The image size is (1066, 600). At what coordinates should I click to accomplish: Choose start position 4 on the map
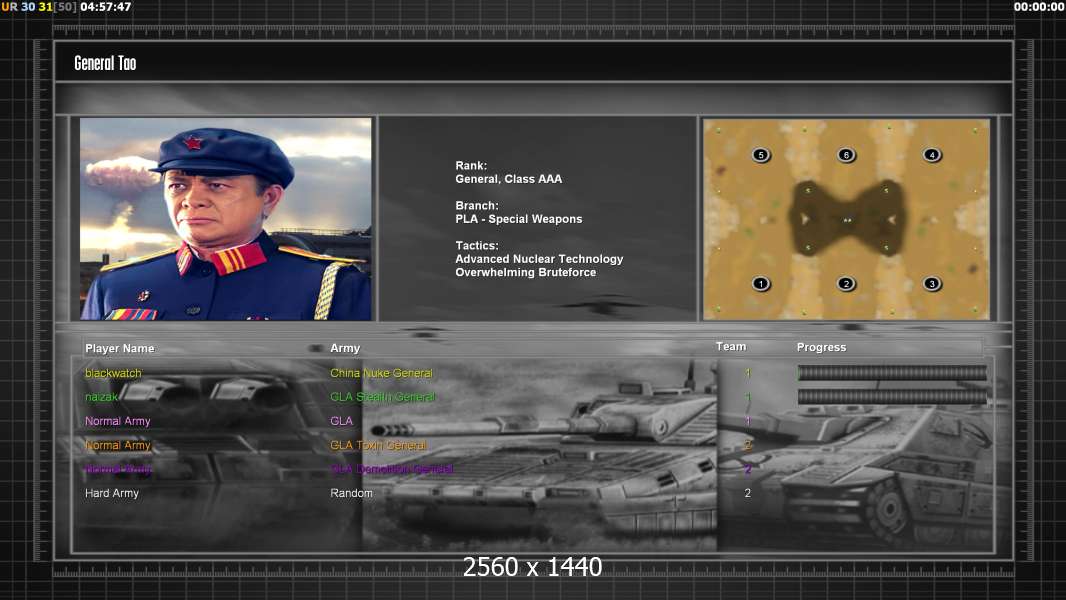tap(931, 155)
